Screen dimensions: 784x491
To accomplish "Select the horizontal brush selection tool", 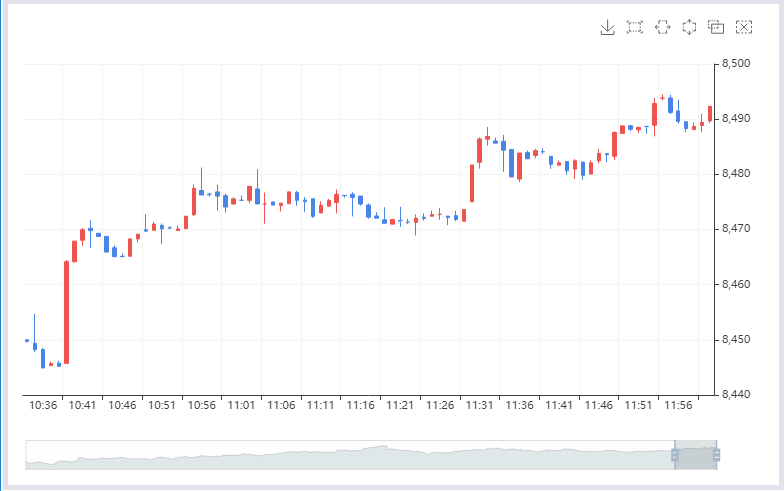I will tap(662, 27).
